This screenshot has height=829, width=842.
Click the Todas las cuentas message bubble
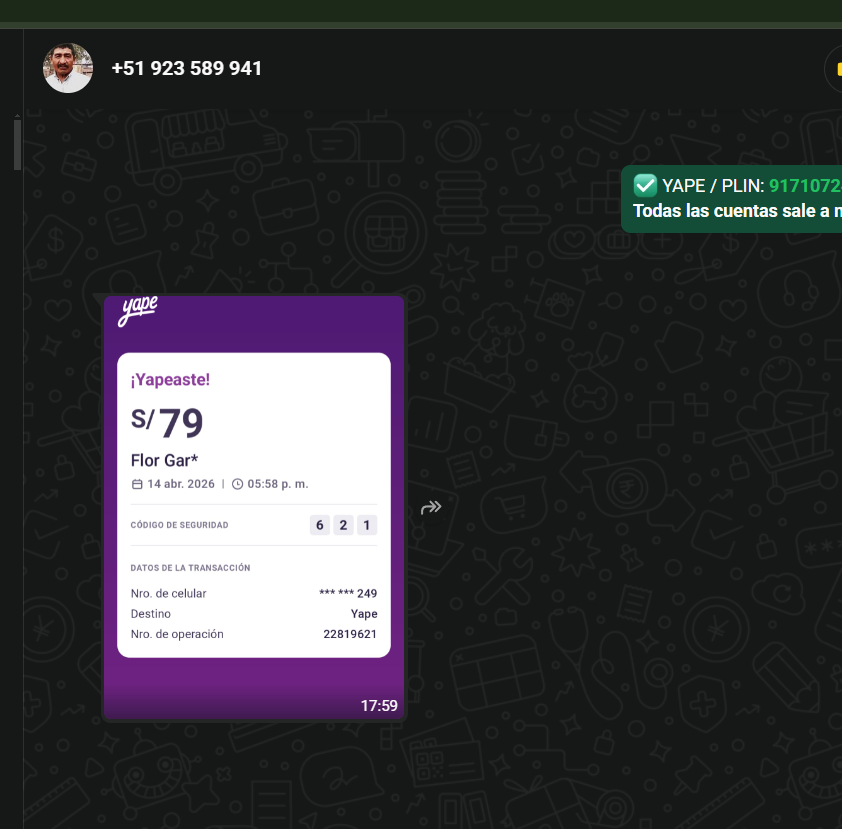coord(731,199)
